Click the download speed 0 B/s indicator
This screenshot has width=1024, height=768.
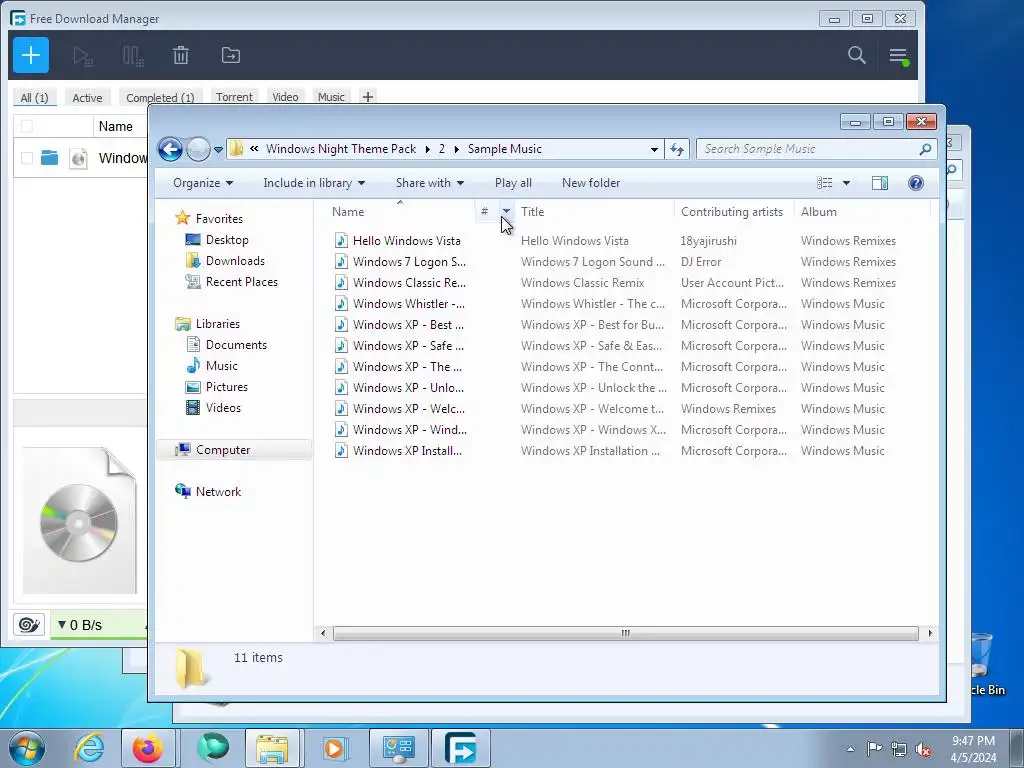80,625
